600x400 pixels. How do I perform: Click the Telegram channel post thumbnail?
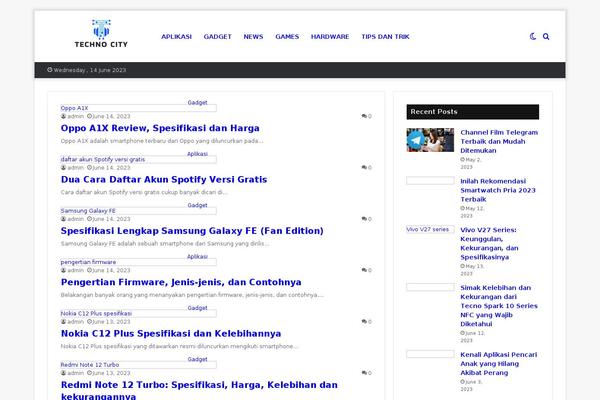(430, 139)
